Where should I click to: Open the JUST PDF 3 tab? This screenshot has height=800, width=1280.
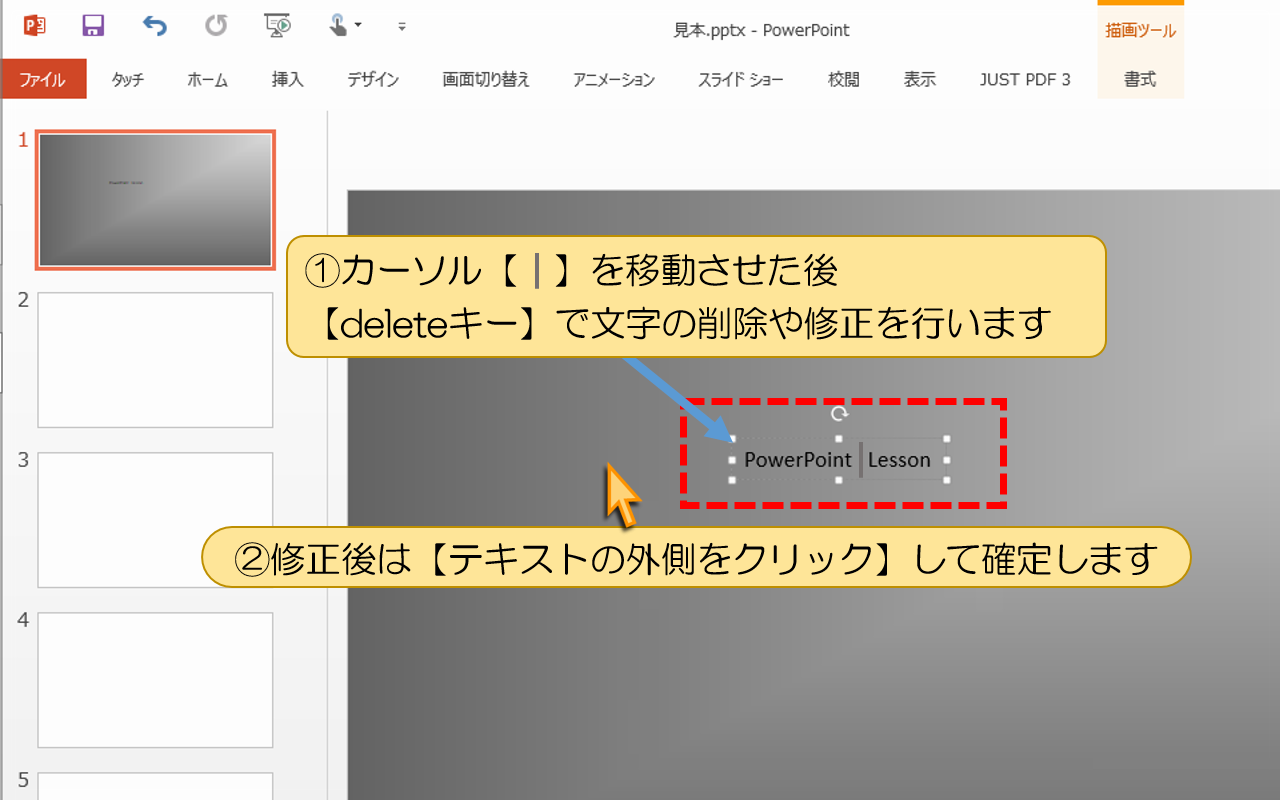coord(1025,80)
